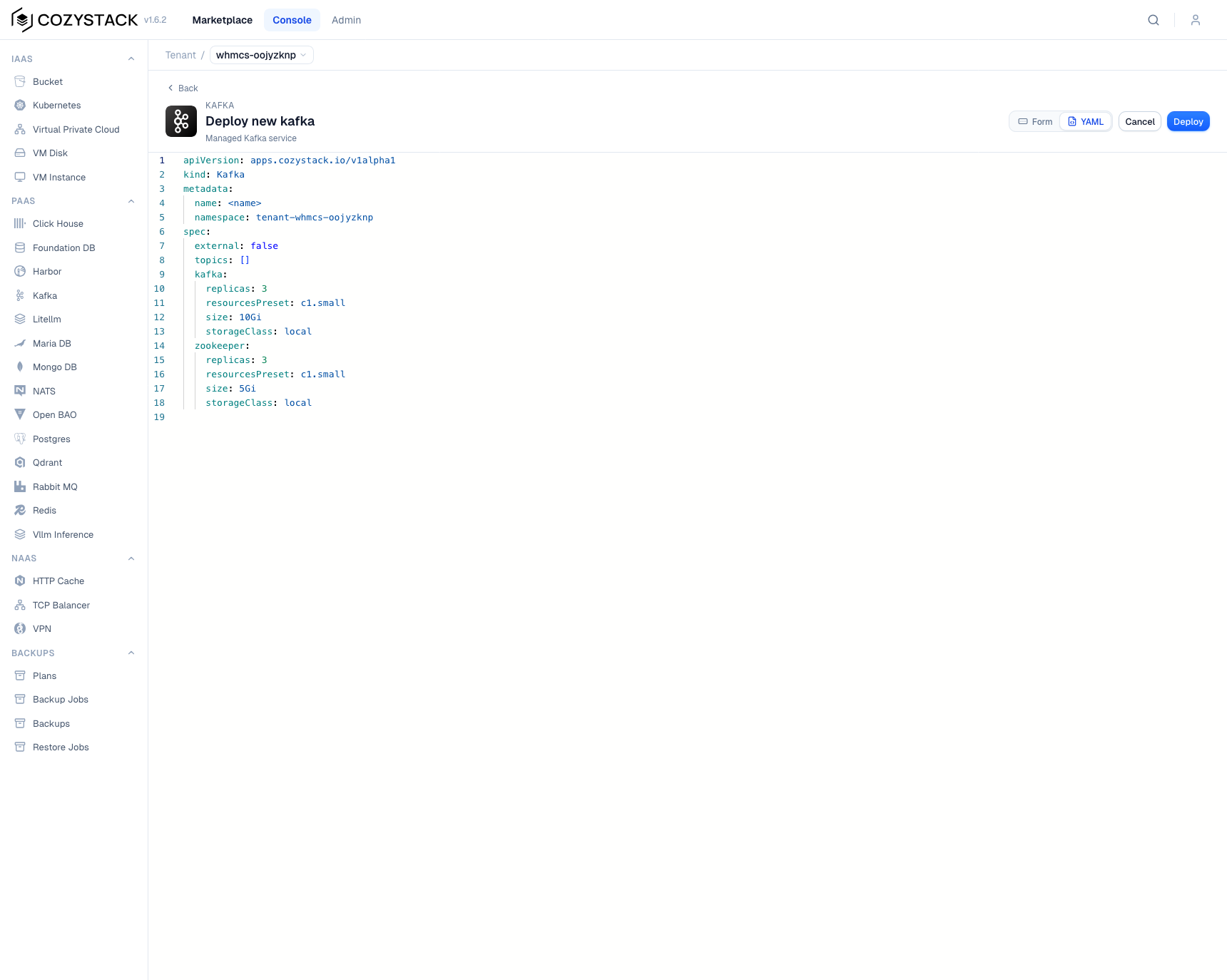
Task: Select the Redis icon
Action: pos(20,510)
